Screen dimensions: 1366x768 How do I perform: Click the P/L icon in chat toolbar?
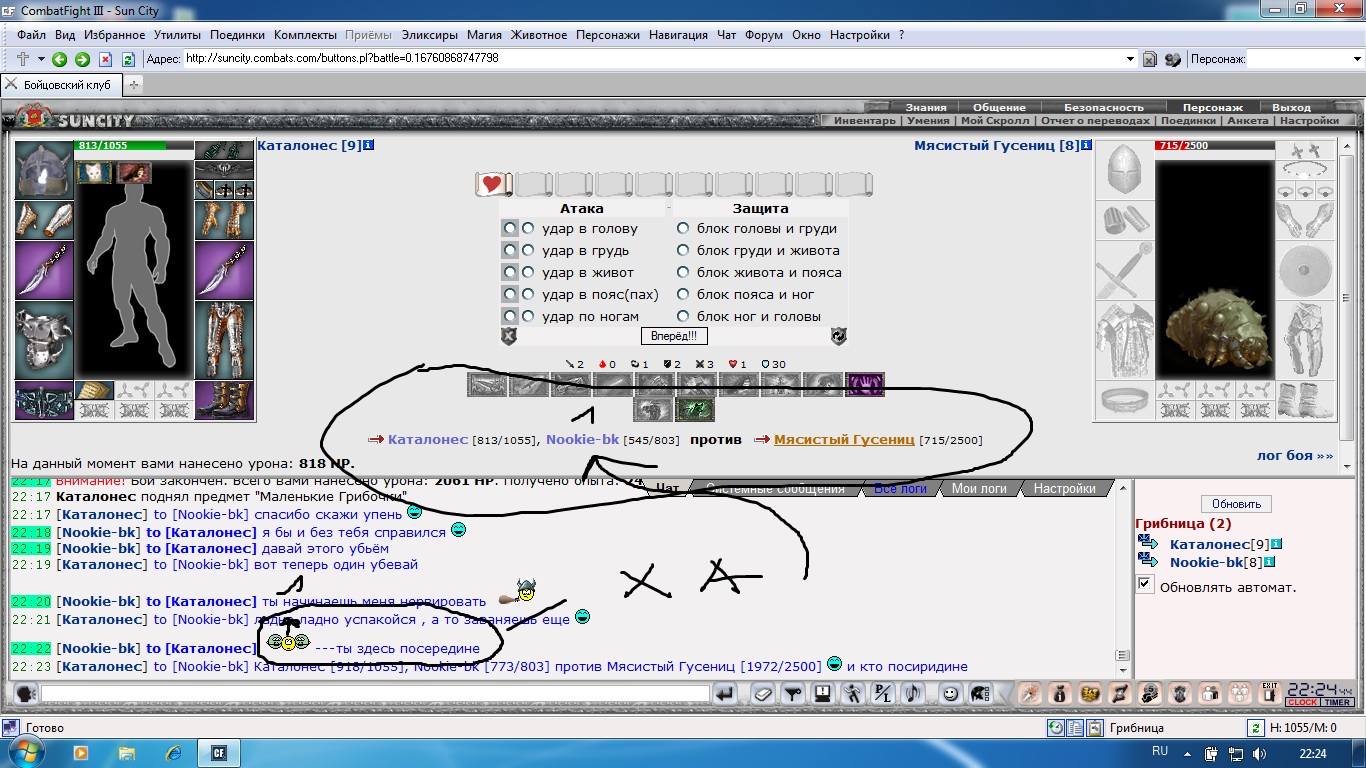[x=882, y=693]
